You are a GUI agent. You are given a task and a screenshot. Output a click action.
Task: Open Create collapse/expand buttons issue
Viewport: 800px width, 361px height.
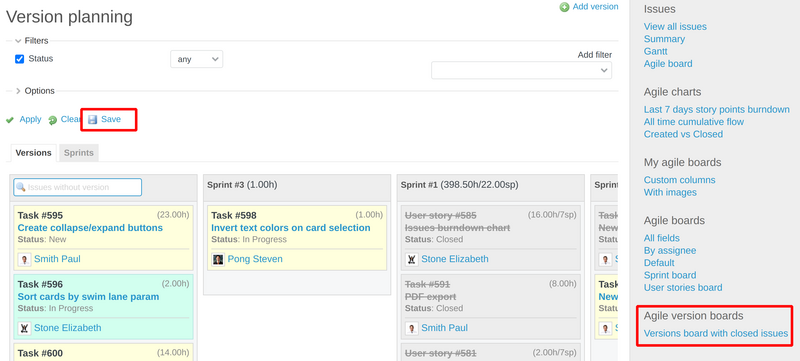(90, 227)
